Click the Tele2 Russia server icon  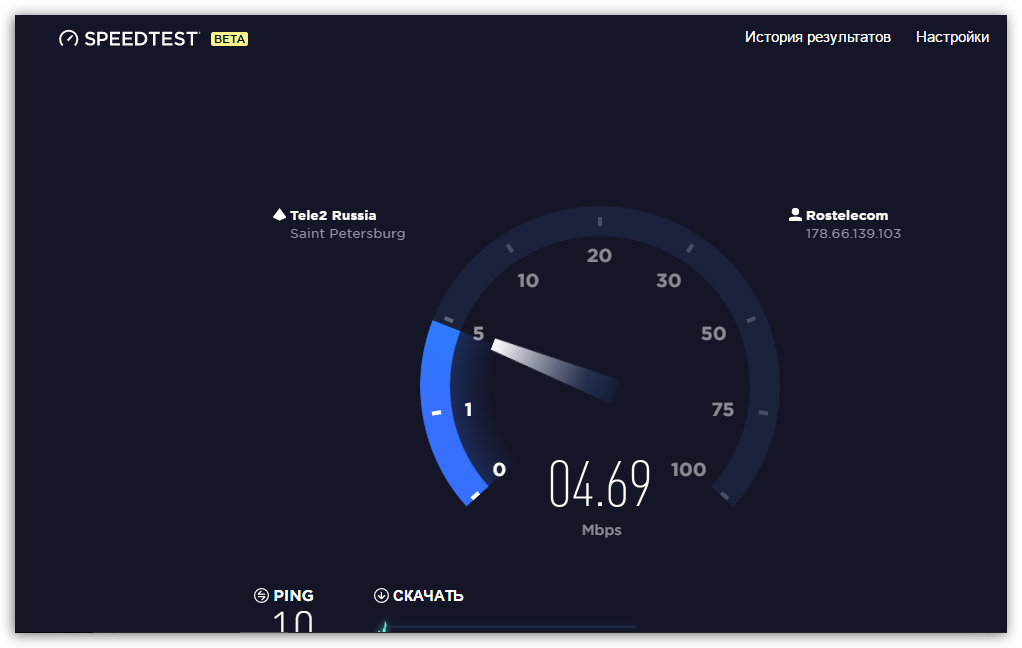279,215
